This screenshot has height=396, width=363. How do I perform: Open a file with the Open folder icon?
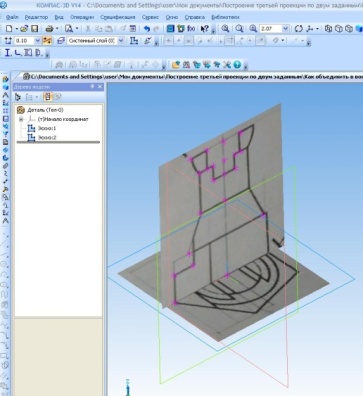click(x=24, y=29)
